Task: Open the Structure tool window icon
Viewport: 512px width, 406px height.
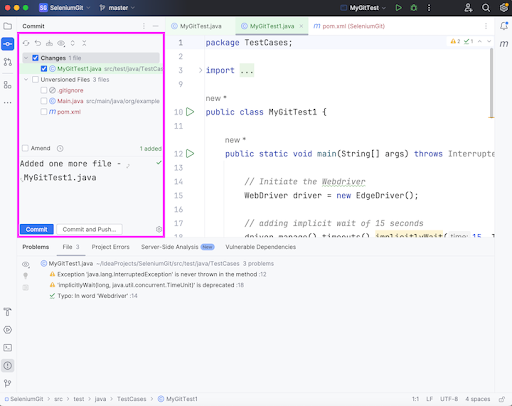Action: pyautogui.click(x=7, y=85)
